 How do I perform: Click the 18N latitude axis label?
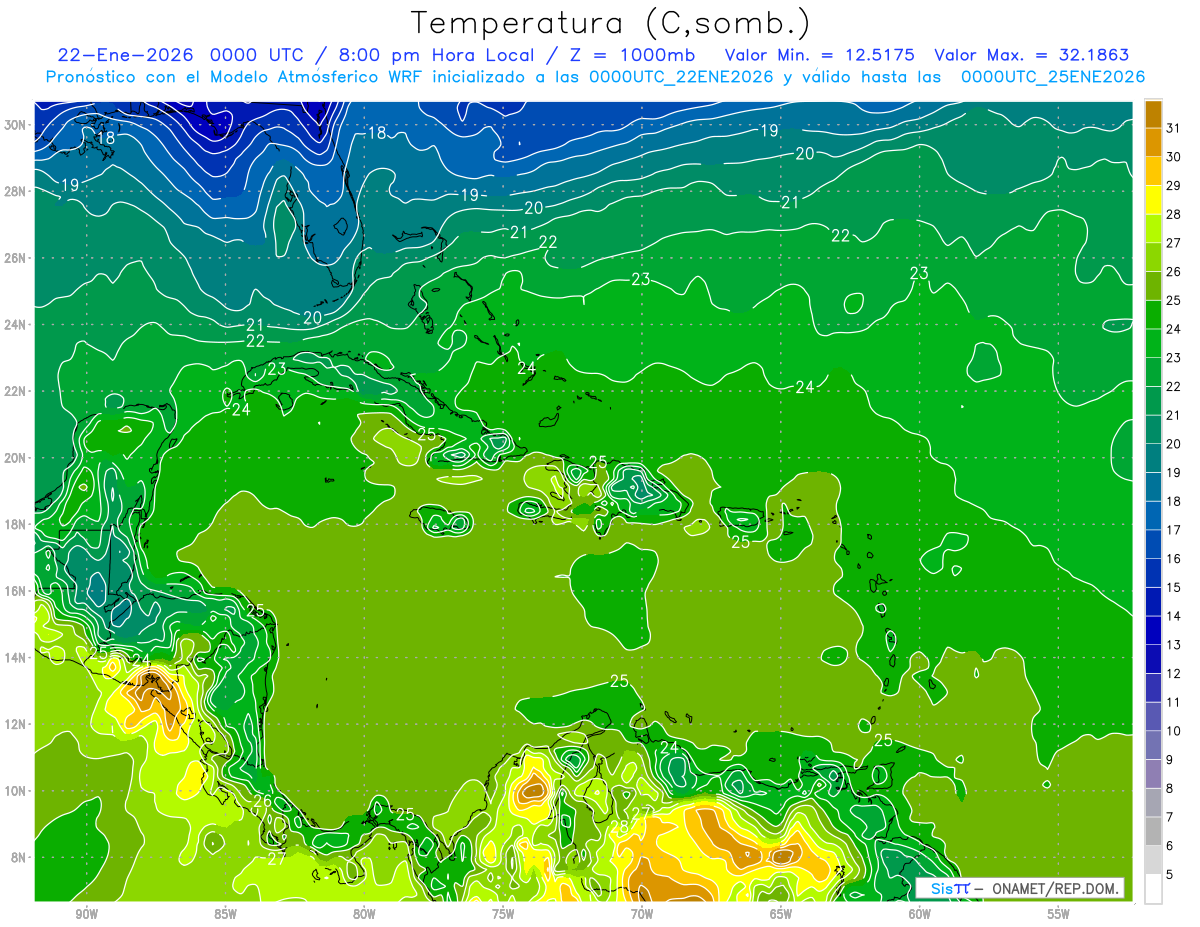coord(16,524)
